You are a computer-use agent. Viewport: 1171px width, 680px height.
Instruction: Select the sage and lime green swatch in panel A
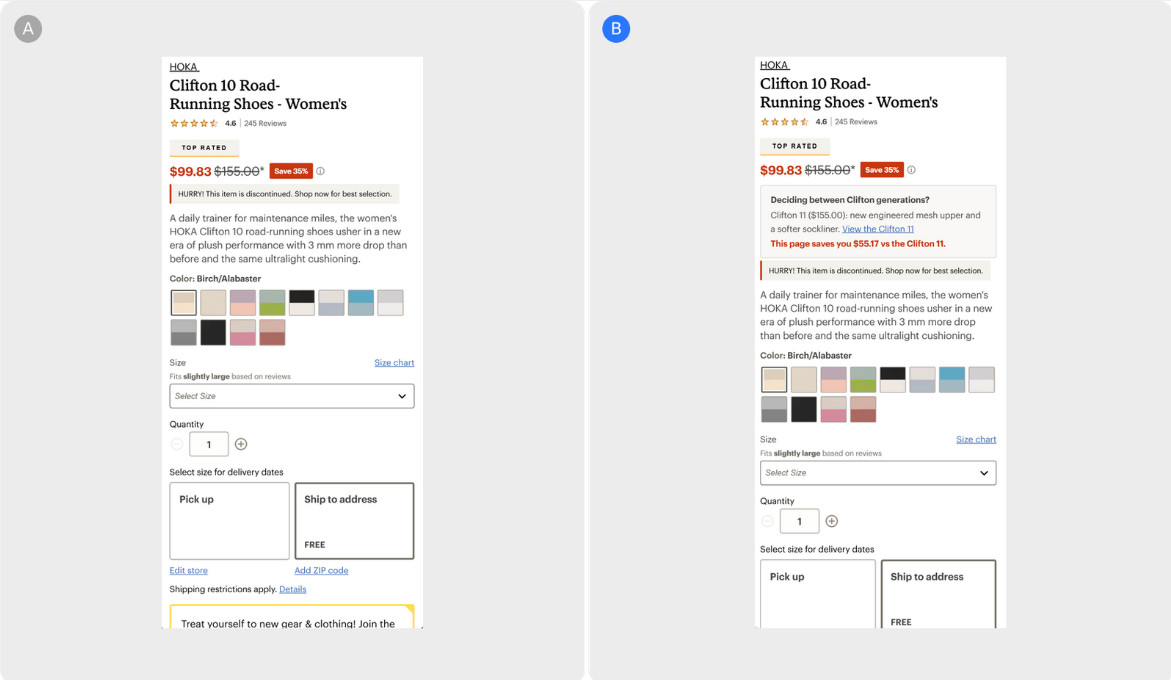point(272,302)
